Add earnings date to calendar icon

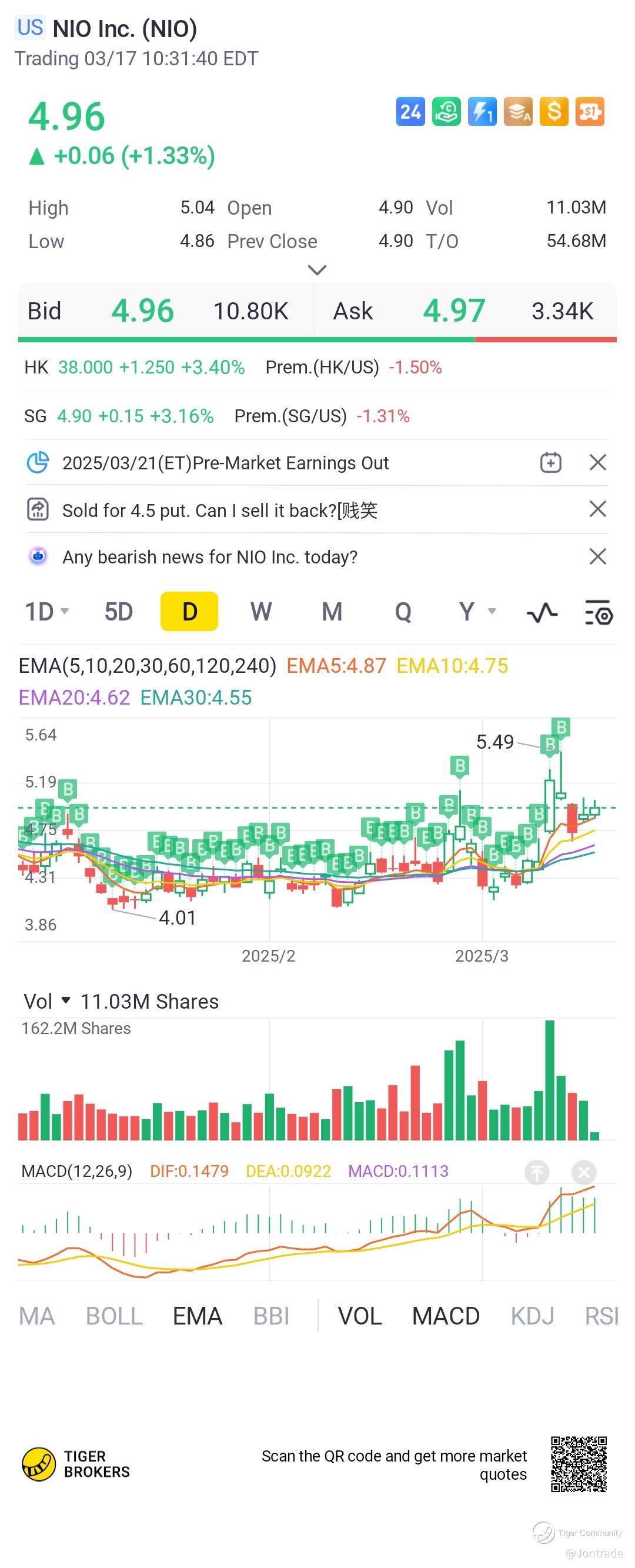[550, 463]
